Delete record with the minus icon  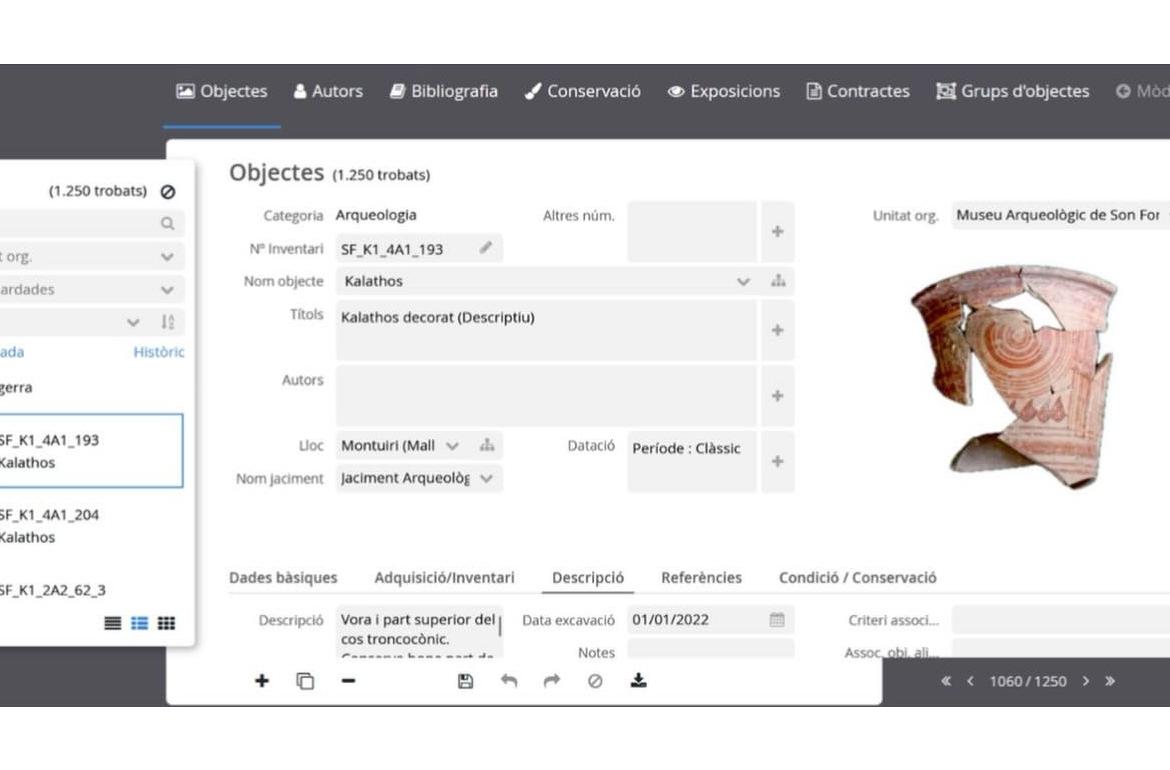coord(348,682)
